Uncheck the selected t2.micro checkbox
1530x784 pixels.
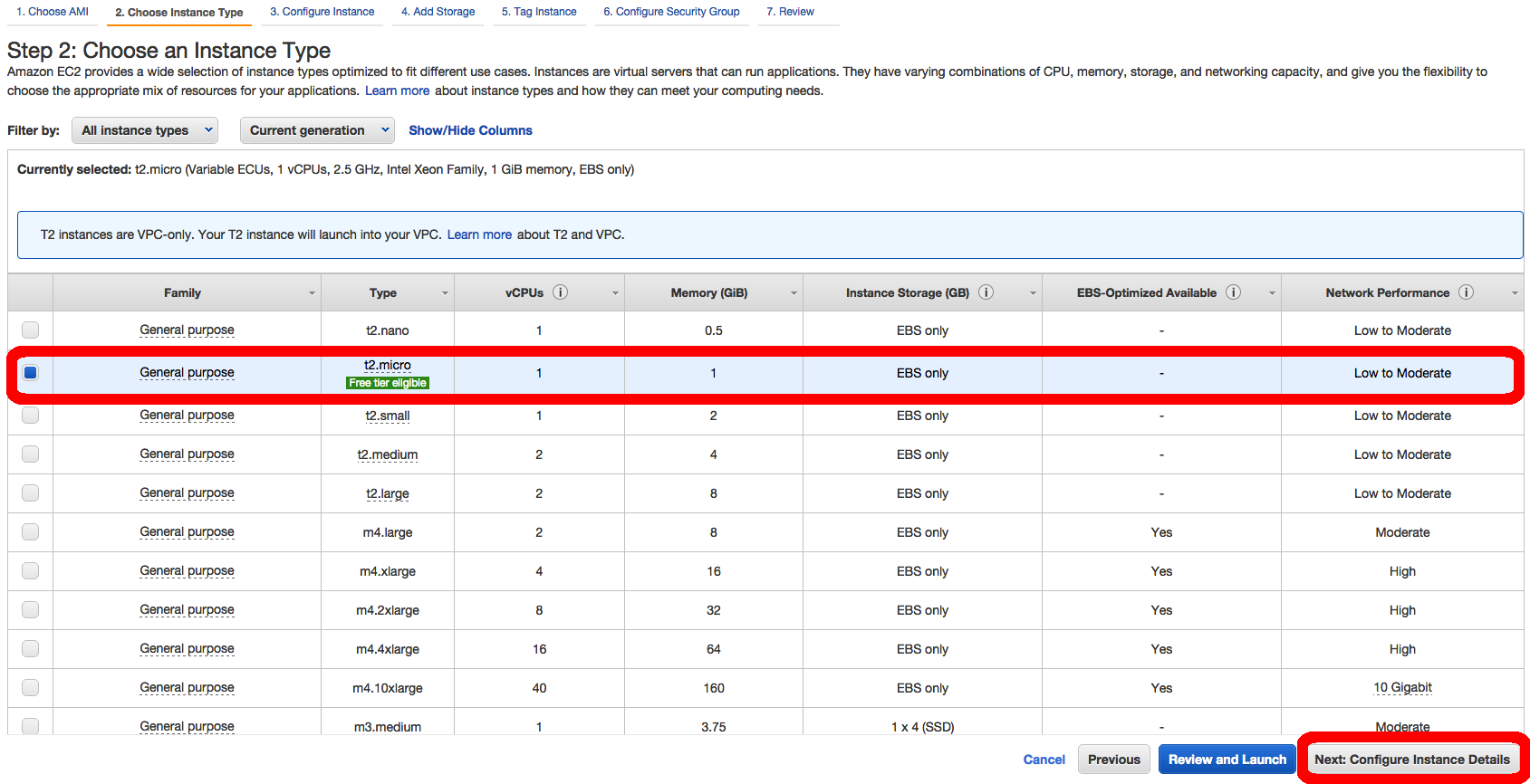click(x=31, y=372)
